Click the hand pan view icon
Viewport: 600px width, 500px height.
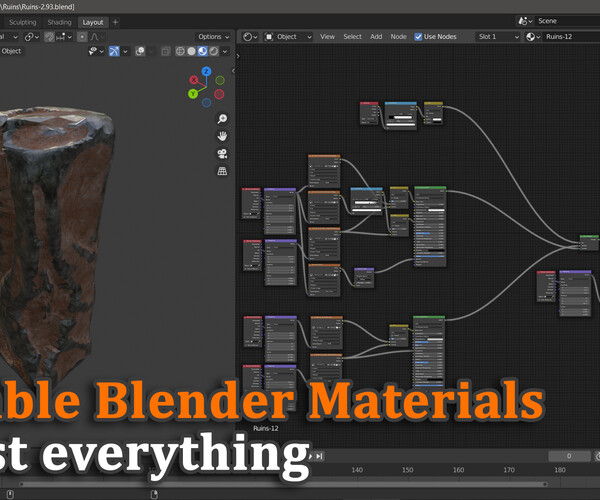222,136
